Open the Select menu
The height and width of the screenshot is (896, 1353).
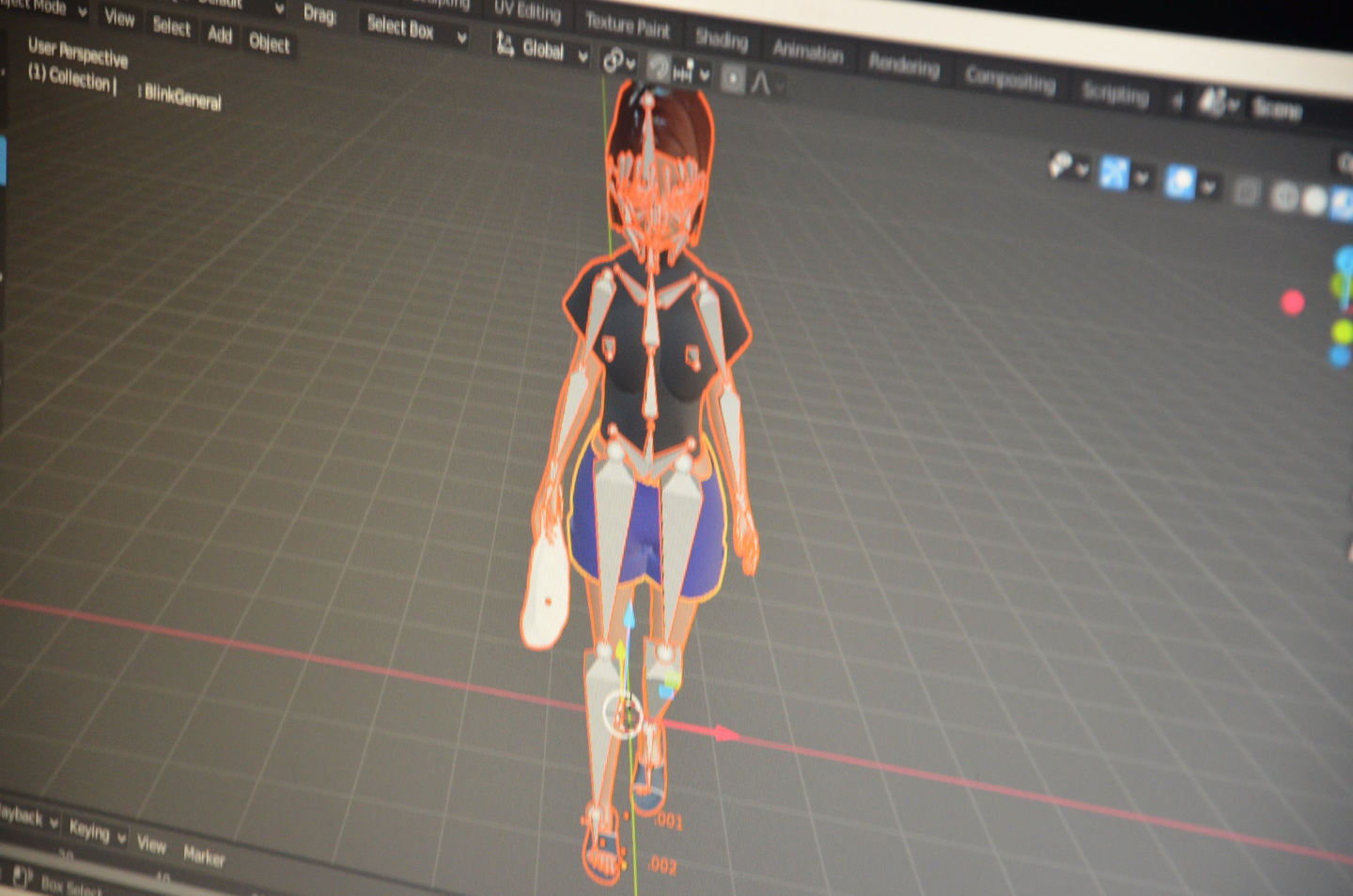pos(171,25)
